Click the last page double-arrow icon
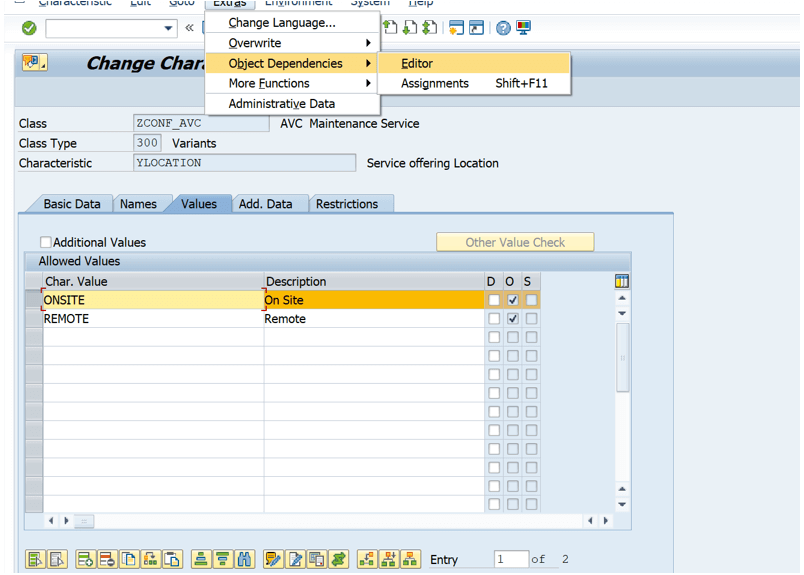 coord(430,28)
